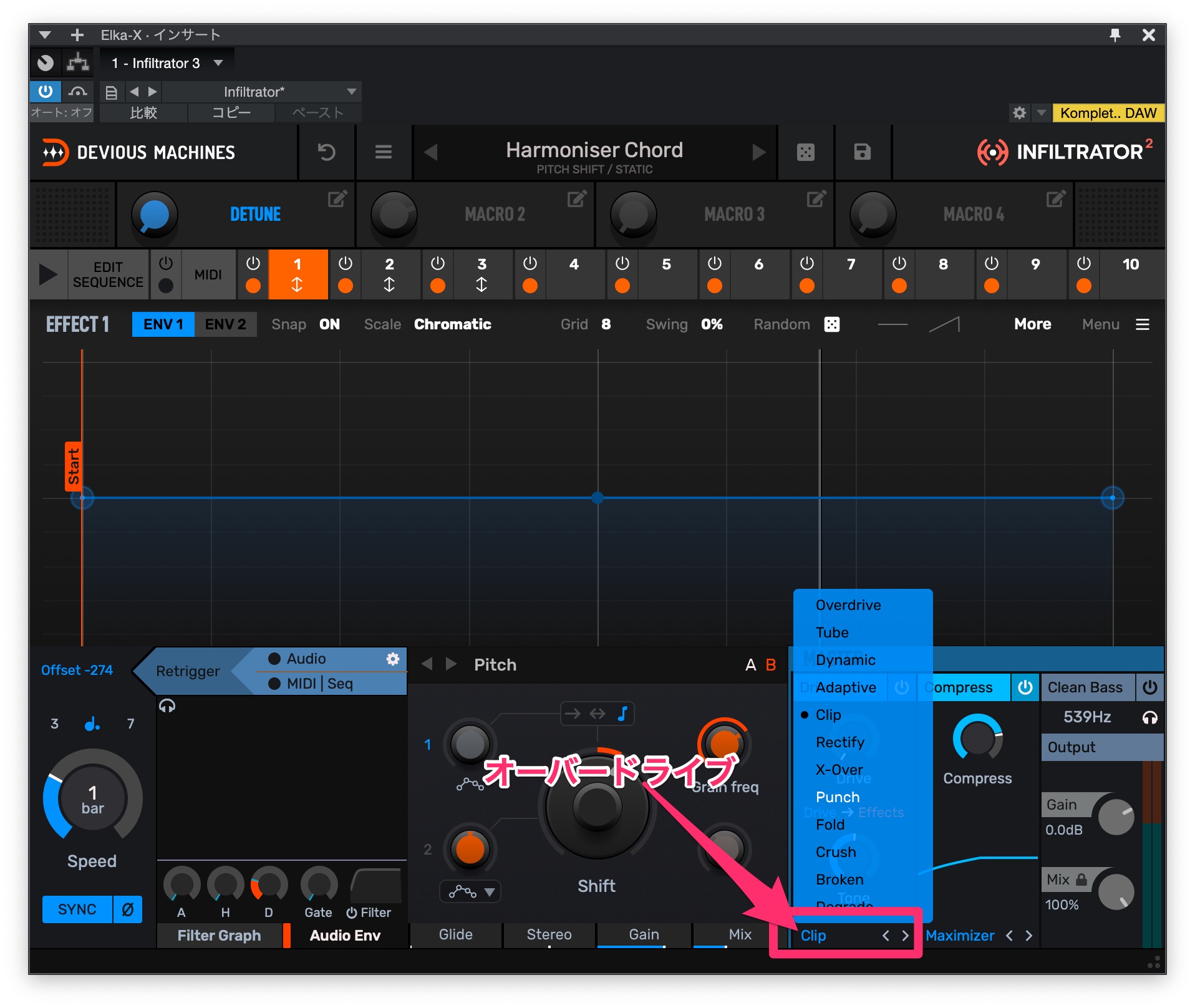Expand the 1 - Infiltrator 3 slot dropdown
This screenshot has width=1195, height=1008.
coord(218,63)
